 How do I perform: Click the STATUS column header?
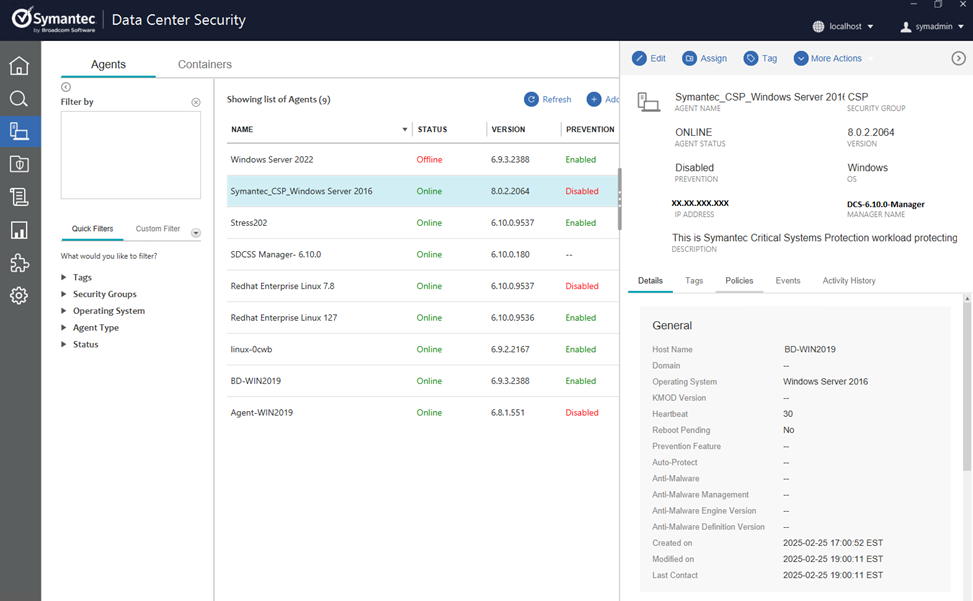click(433, 130)
